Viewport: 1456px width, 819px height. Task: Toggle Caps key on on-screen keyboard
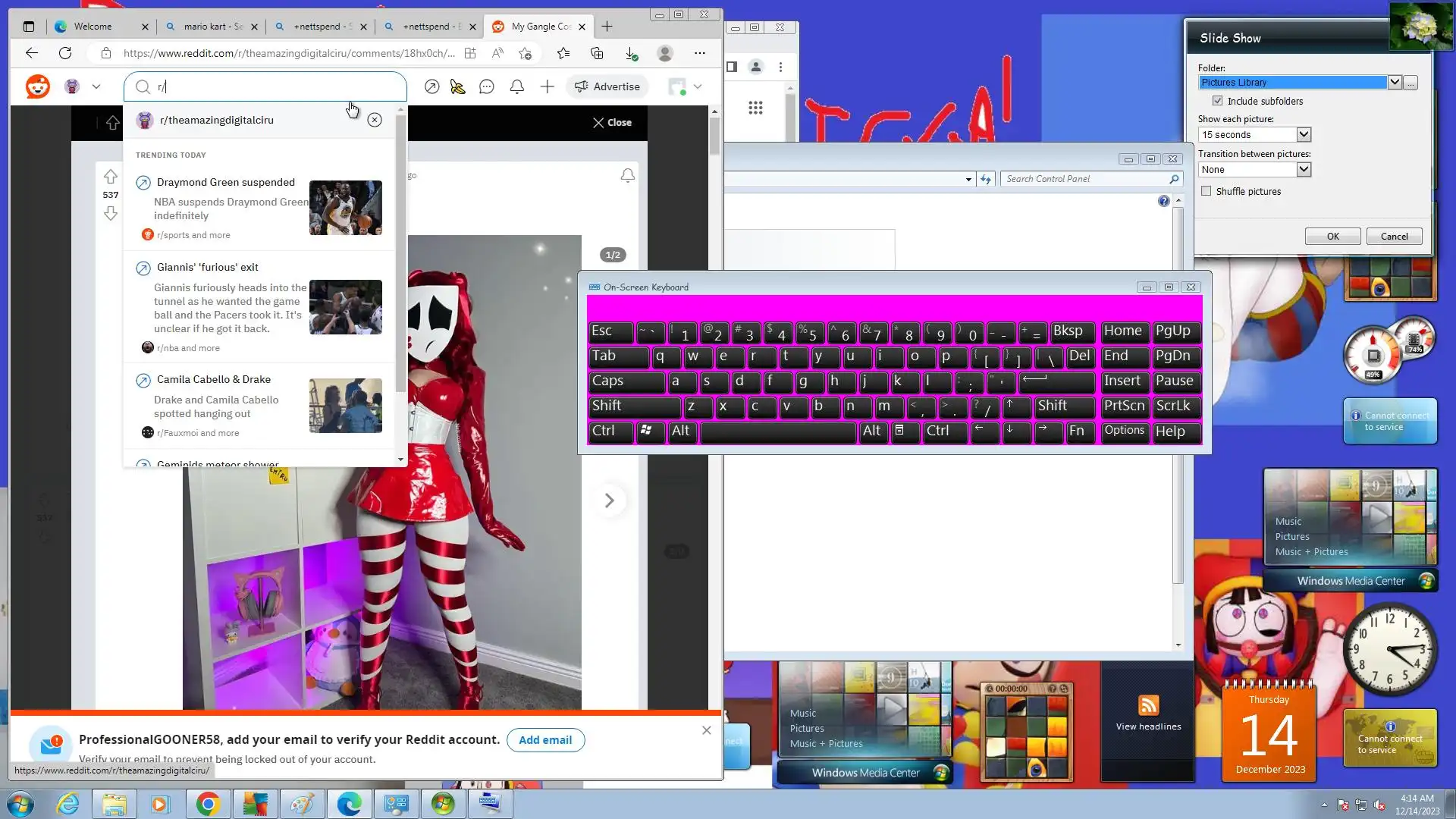pyautogui.click(x=625, y=381)
